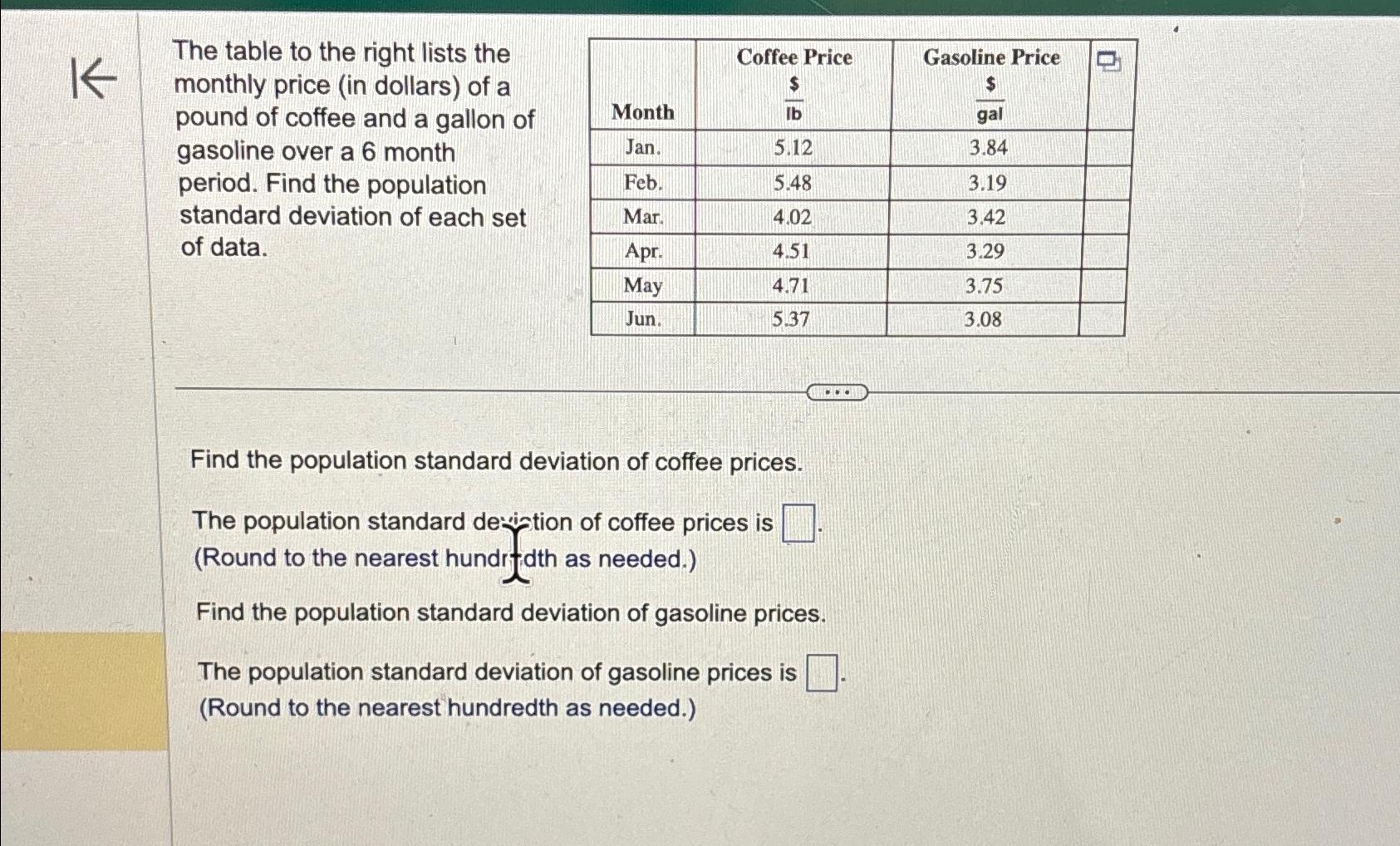Click the empty column cell beside Jan. row
Viewport: 1400px width, 846px height.
tap(1105, 149)
